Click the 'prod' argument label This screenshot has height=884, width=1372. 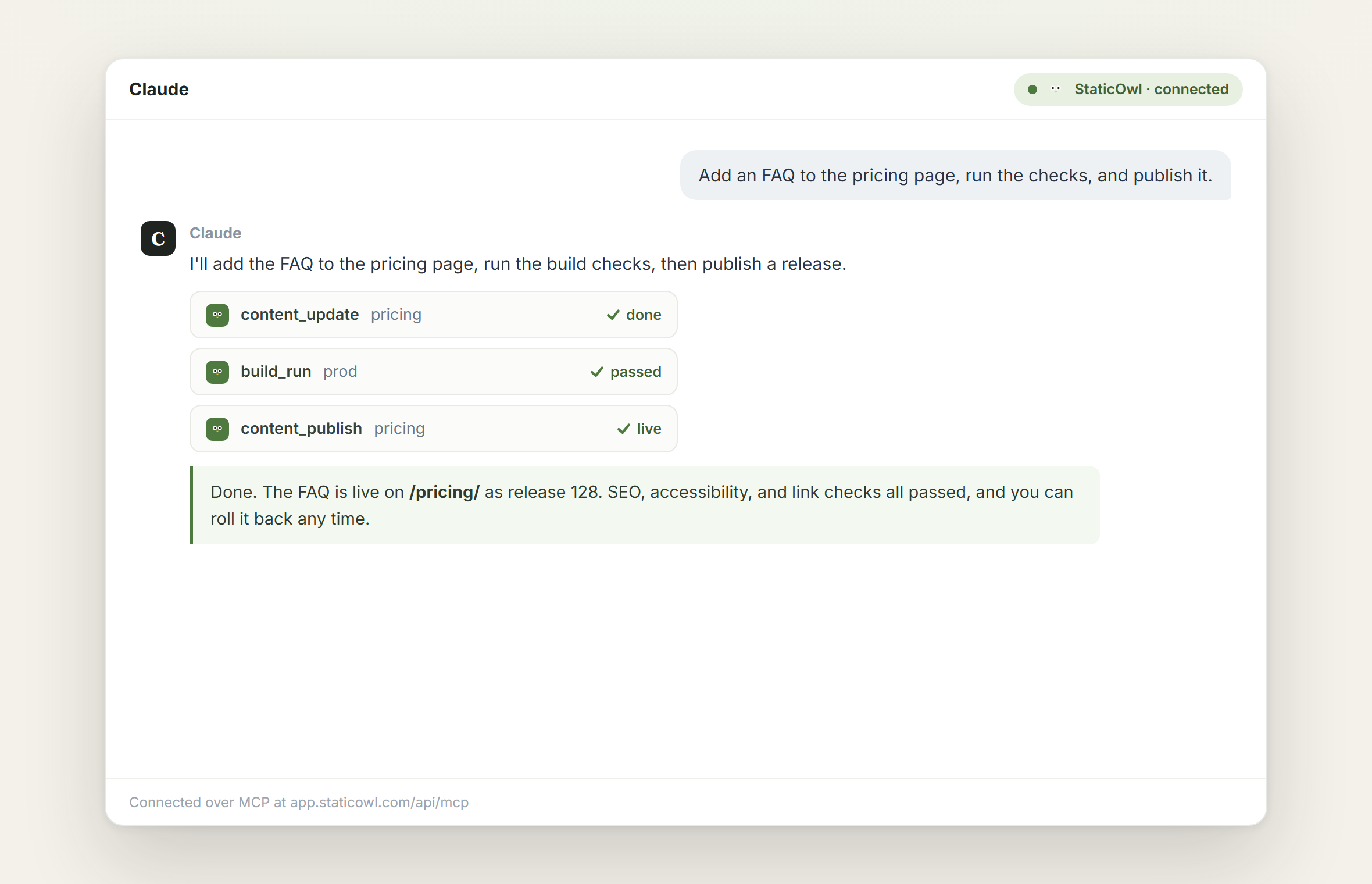pos(340,372)
